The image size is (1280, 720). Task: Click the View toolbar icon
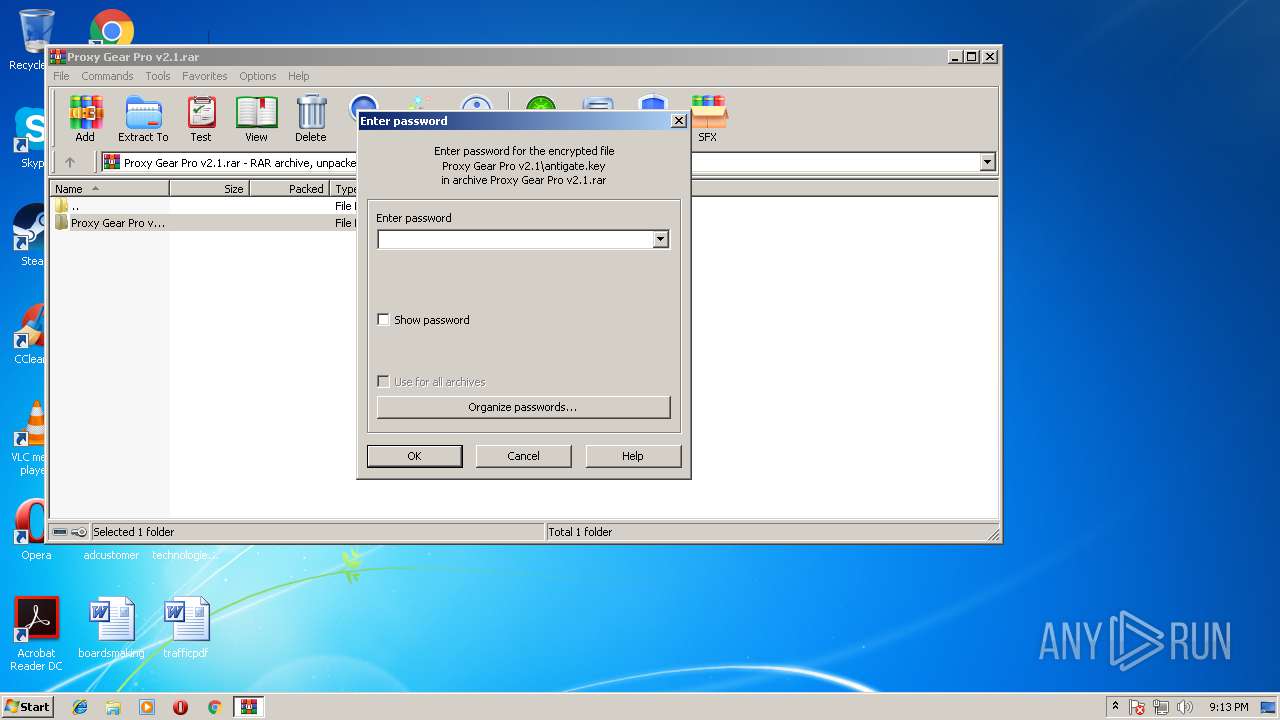pos(256,119)
